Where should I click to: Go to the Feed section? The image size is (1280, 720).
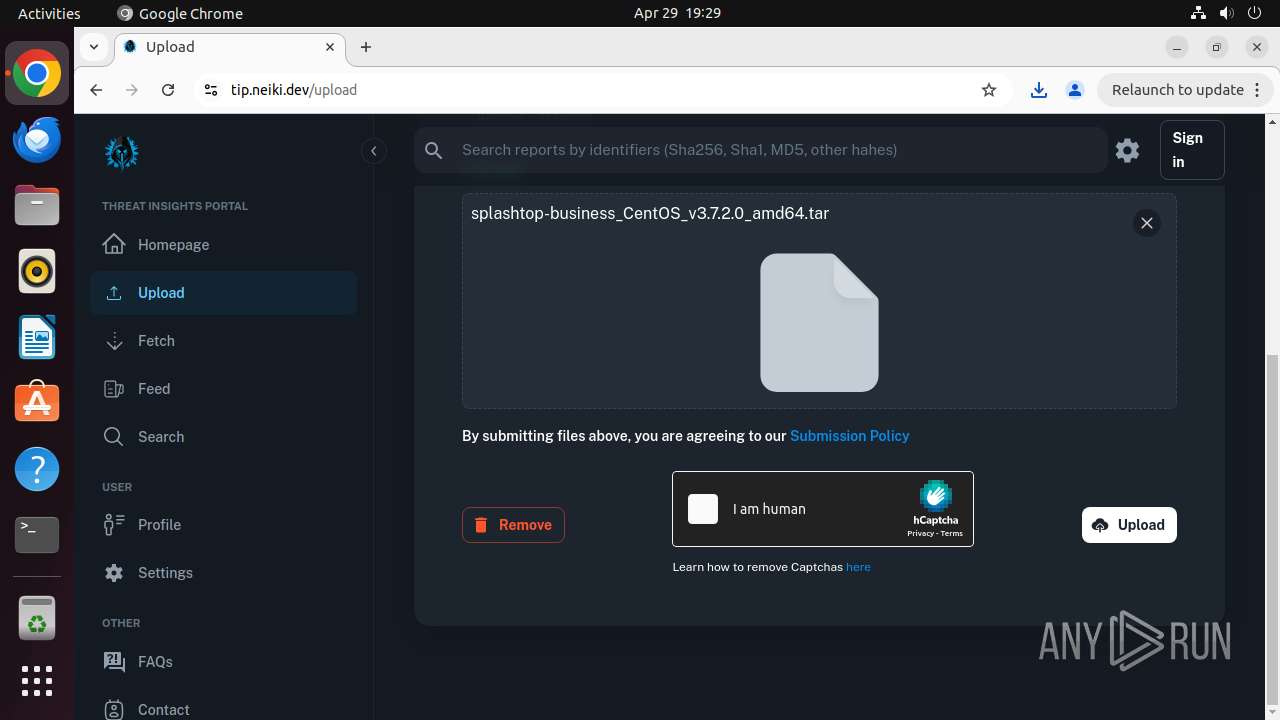pos(223,389)
